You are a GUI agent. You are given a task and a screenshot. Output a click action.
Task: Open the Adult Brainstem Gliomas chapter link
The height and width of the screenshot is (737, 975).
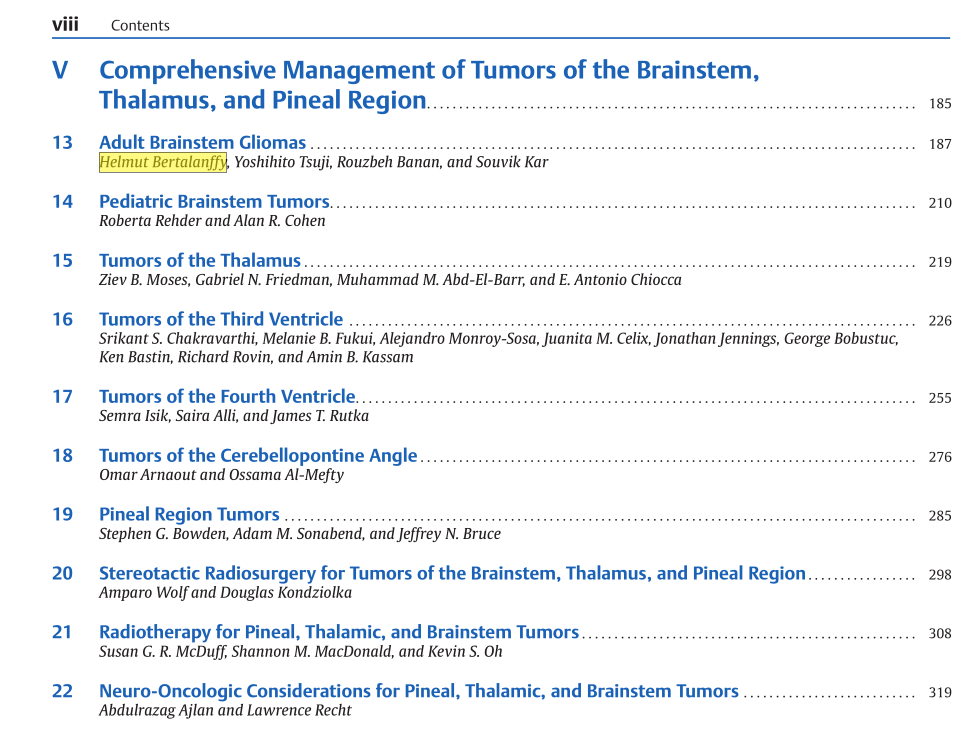[x=202, y=143]
